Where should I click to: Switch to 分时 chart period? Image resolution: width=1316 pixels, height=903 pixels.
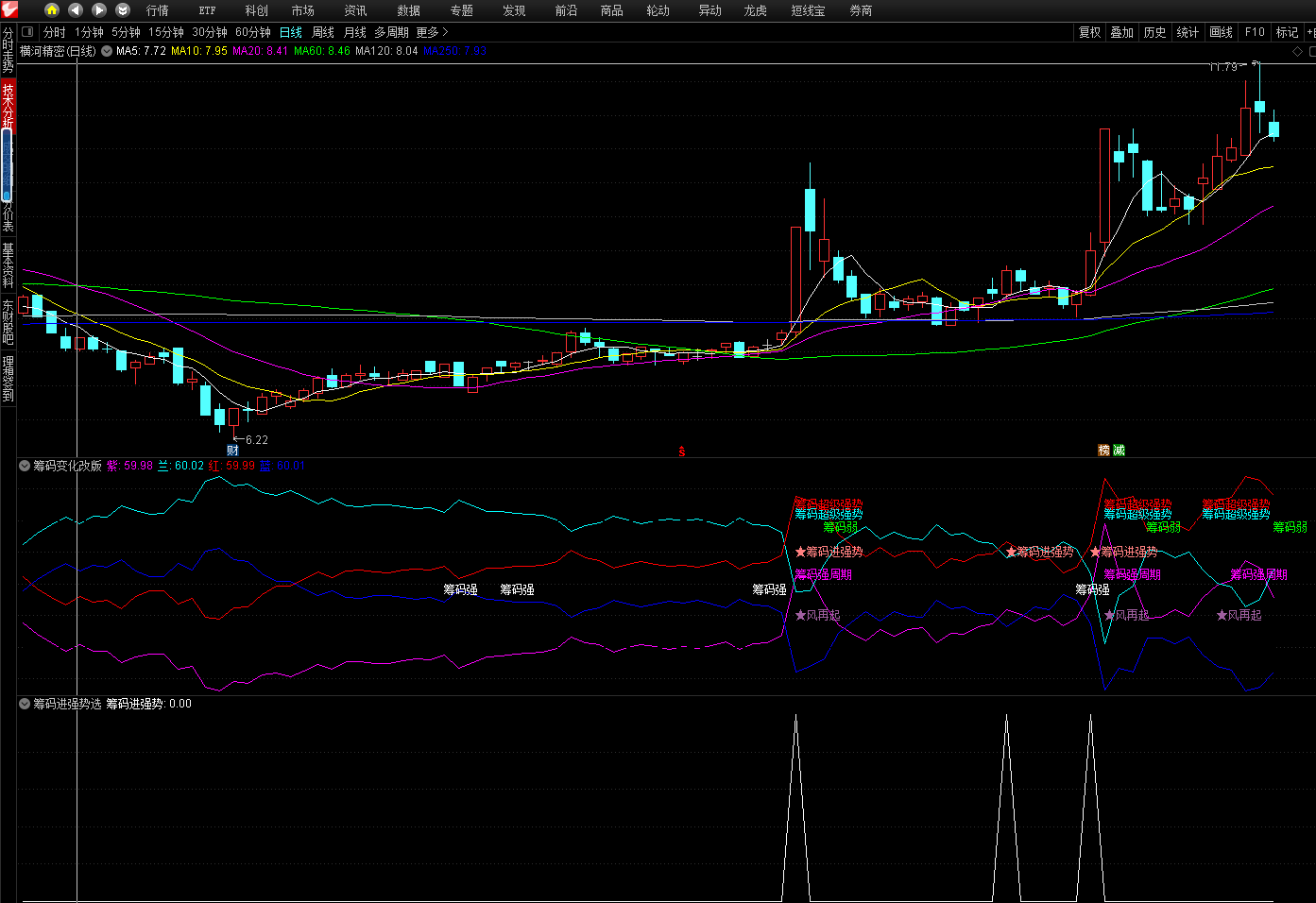[x=55, y=32]
